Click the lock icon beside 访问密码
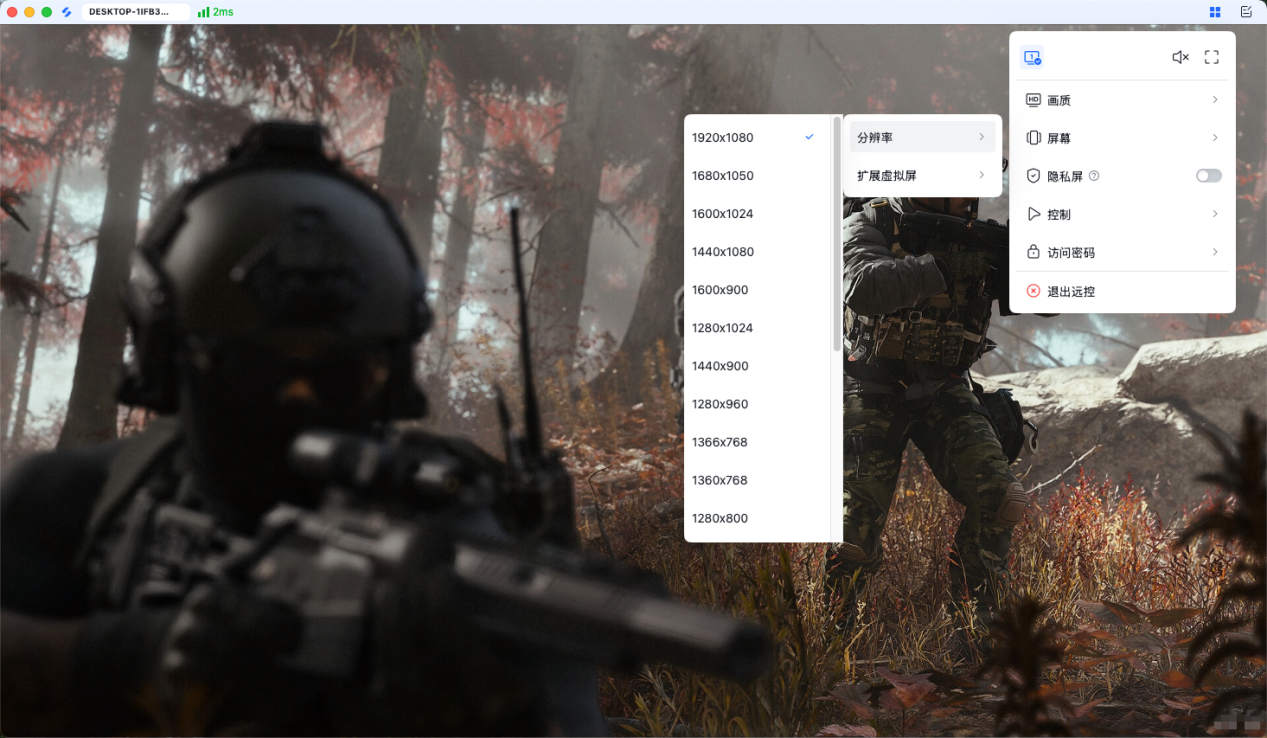 (x=1034, y=252)
